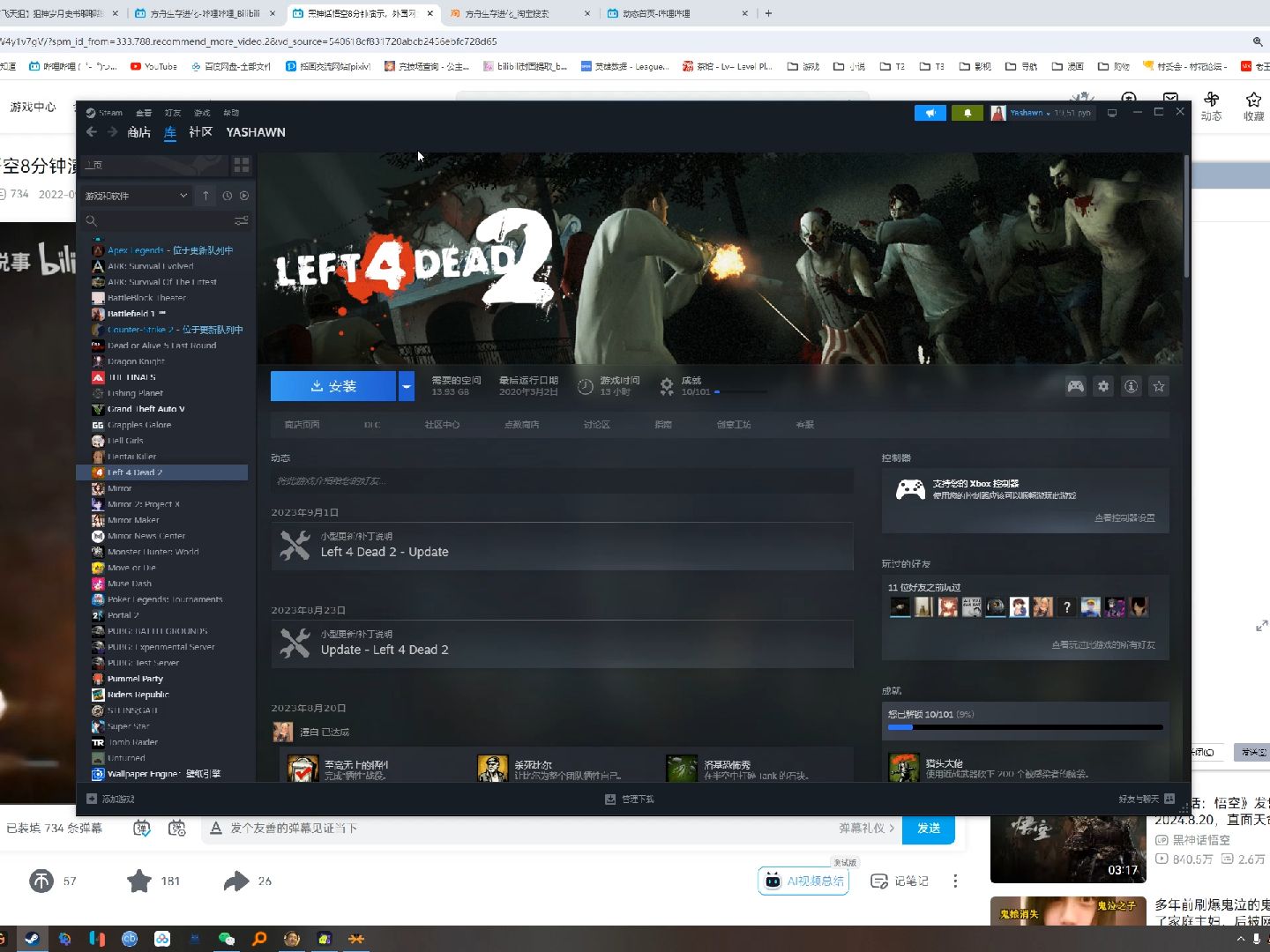This screenshot has width=1270, height=952.
Task: Open Bilibili notes button
Action: click(x=900, y=881)
